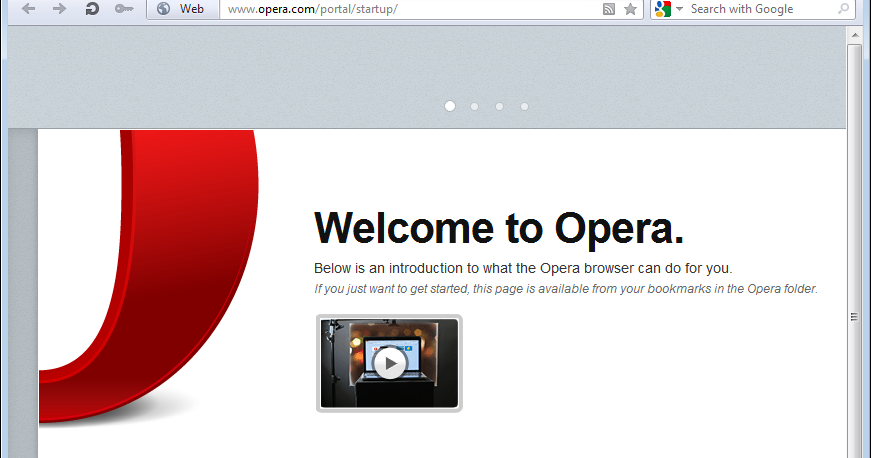
Task: Select the fourth slide indicator dot
Action: 524,107
